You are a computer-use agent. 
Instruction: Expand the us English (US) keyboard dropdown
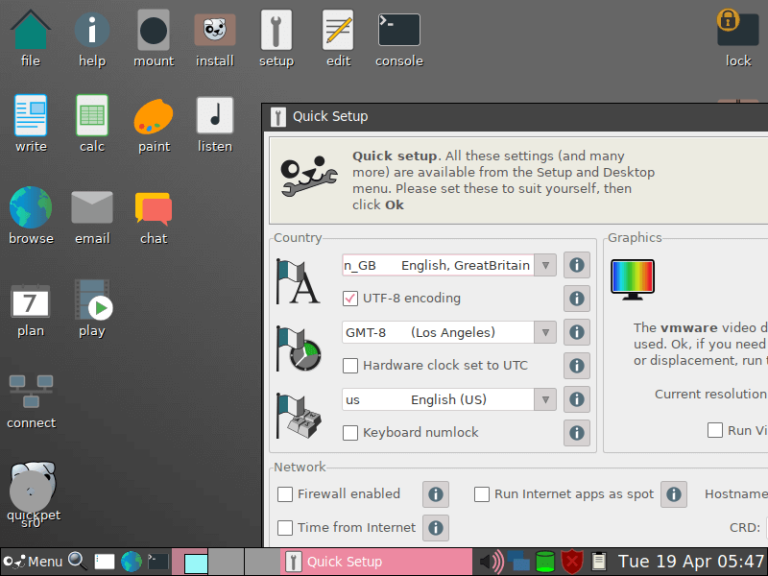coord(545,399)
